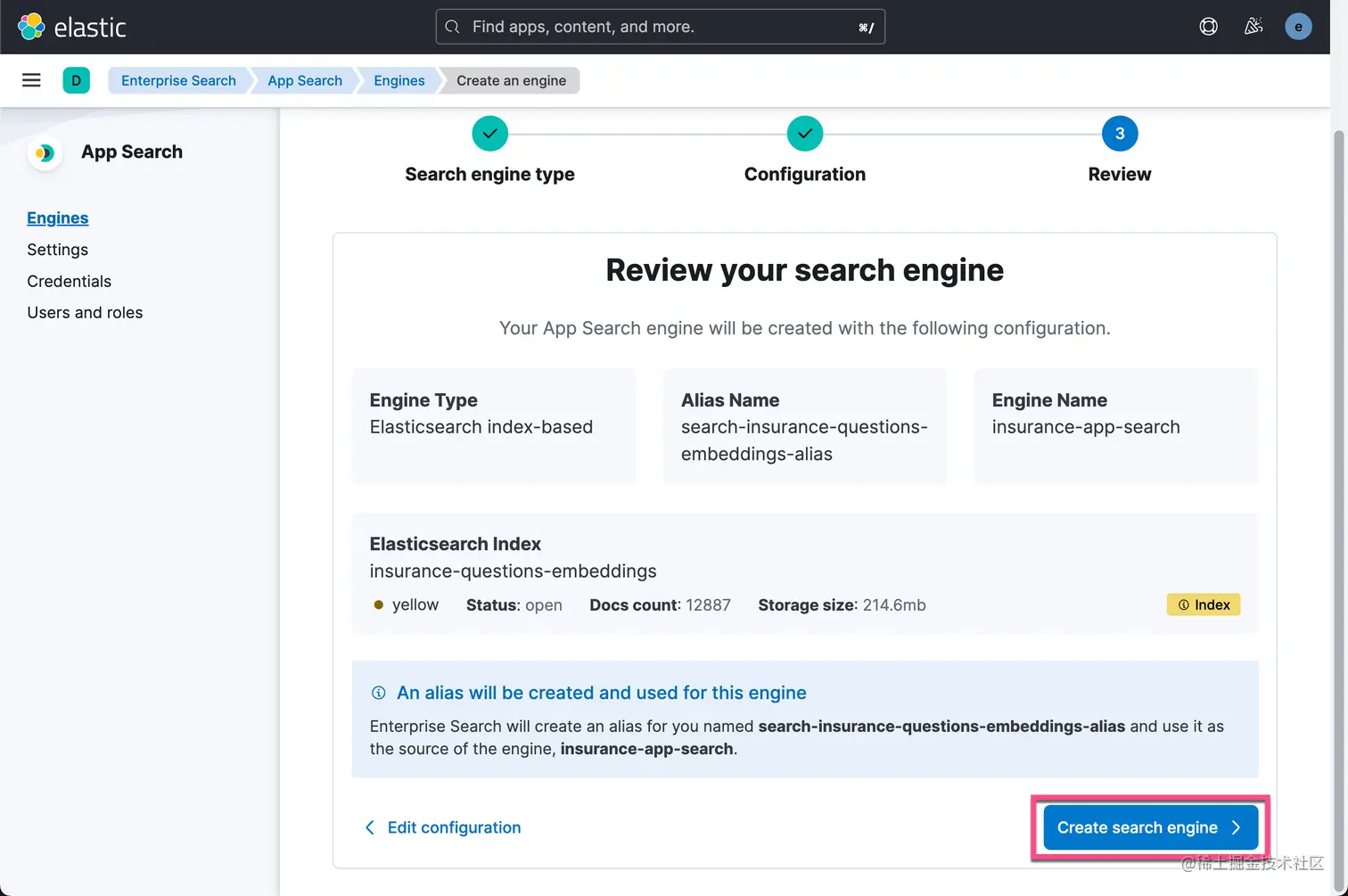
Task: Go to the App Search breadcrumb
Action: [305, 80]
